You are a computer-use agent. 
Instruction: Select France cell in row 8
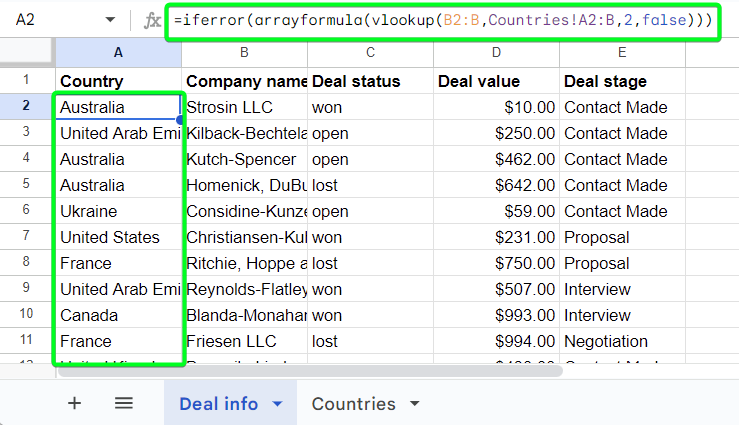pyautogui.click(x=118, y=263)
